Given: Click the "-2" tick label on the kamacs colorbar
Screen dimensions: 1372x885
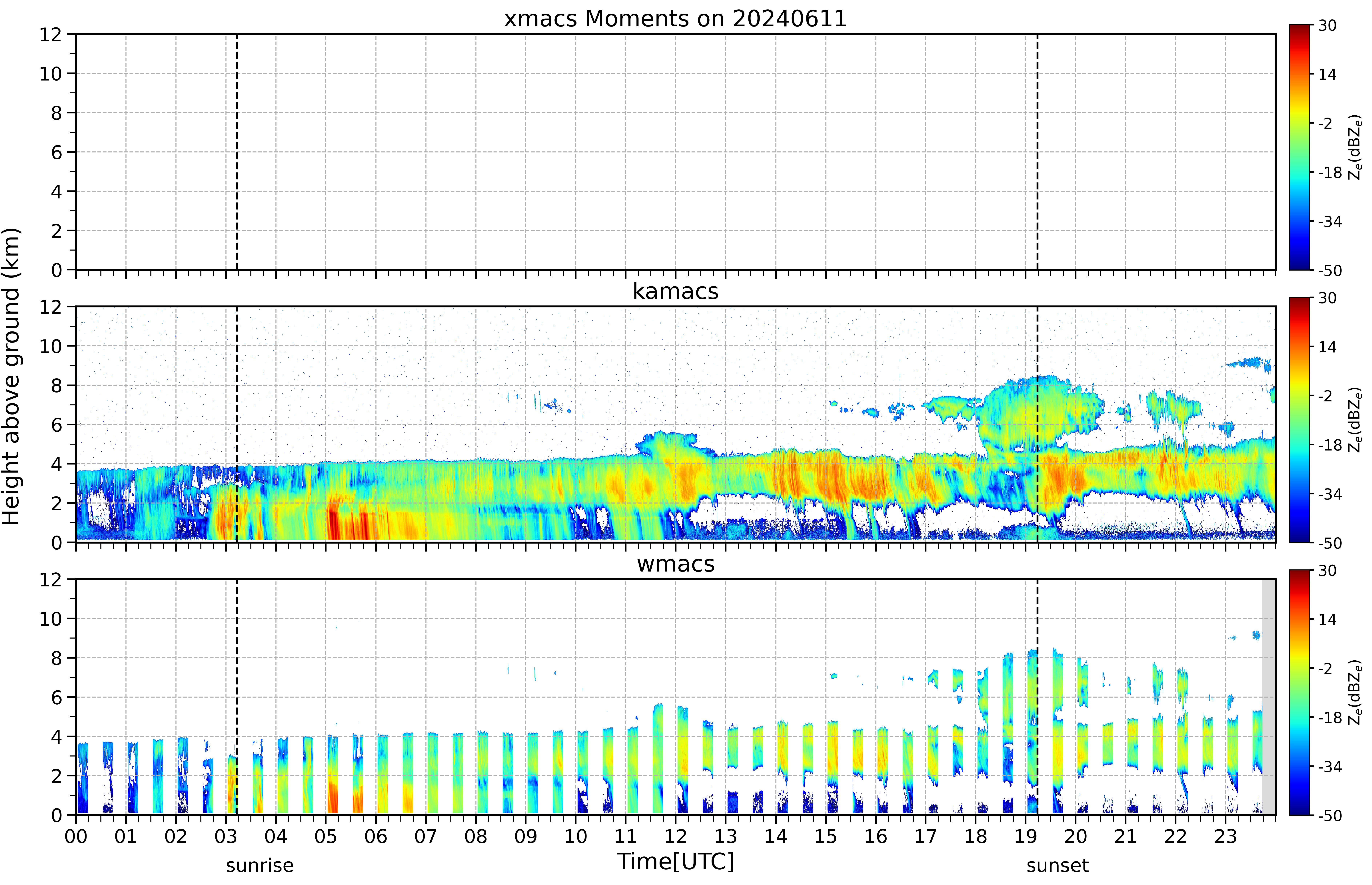Looking at the screenshot, I should tap(1325, 396).
